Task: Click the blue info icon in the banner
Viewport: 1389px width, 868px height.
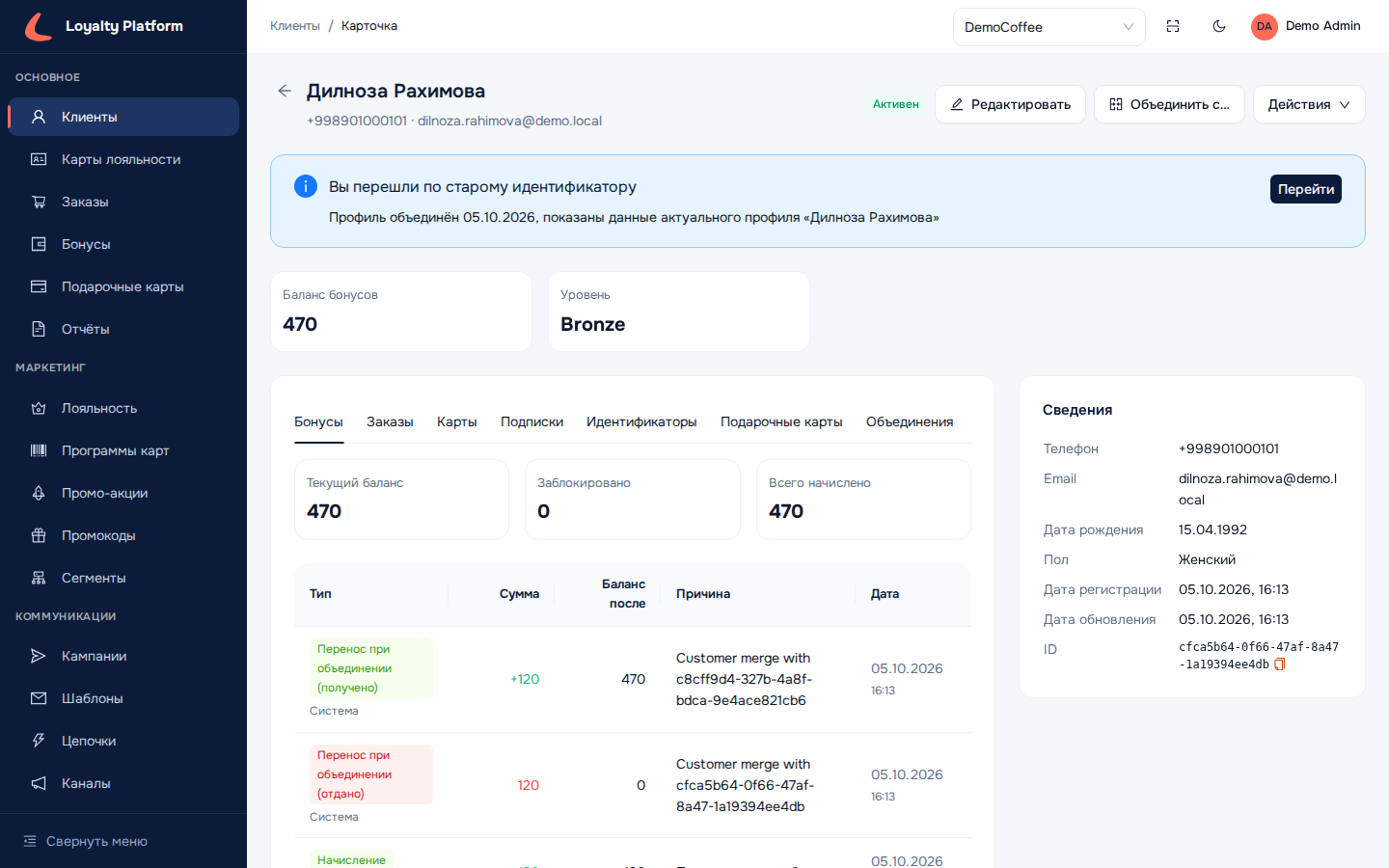Action: click(306, 186)
